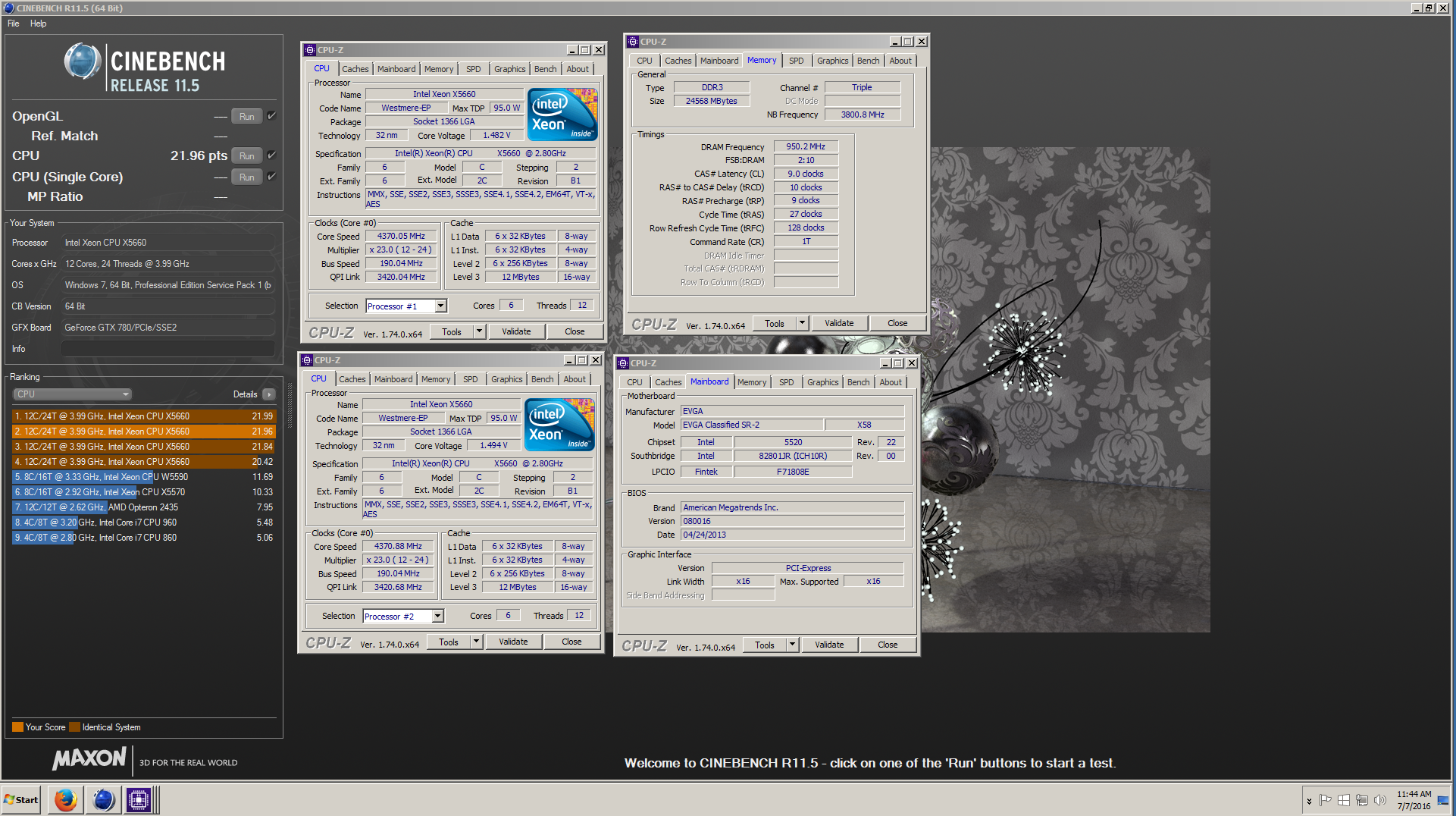Run the OpenGL benchmark
This screenshot has height=816, width=1456.
click(246, 116)
